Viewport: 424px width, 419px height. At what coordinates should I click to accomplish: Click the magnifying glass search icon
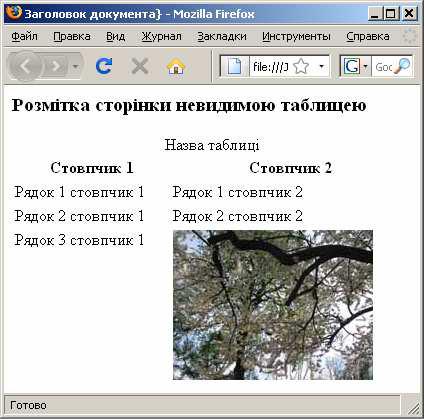pos(402,66)
